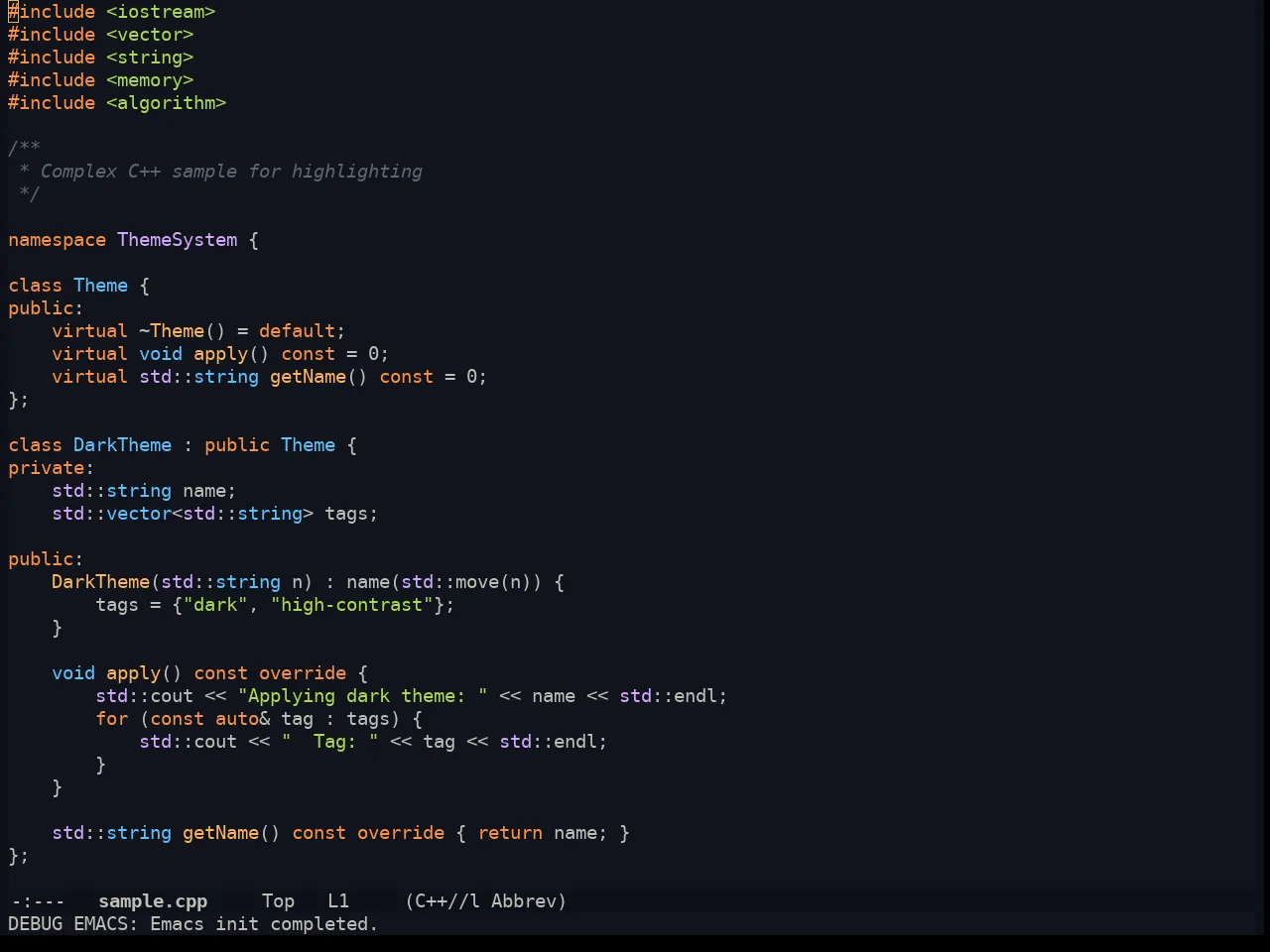Screen dimensions: 1270x952
Task: Click the echo area message "Emacs init completed."
Action: tap(264, 924)
